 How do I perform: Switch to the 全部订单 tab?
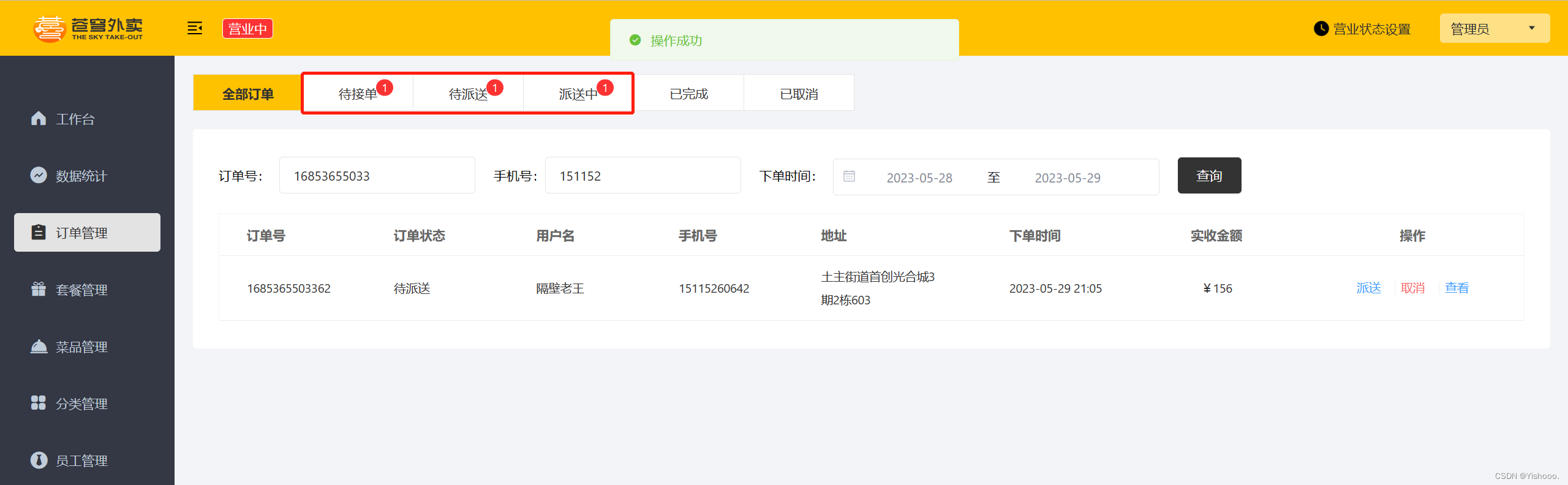[x=247, y=93]
